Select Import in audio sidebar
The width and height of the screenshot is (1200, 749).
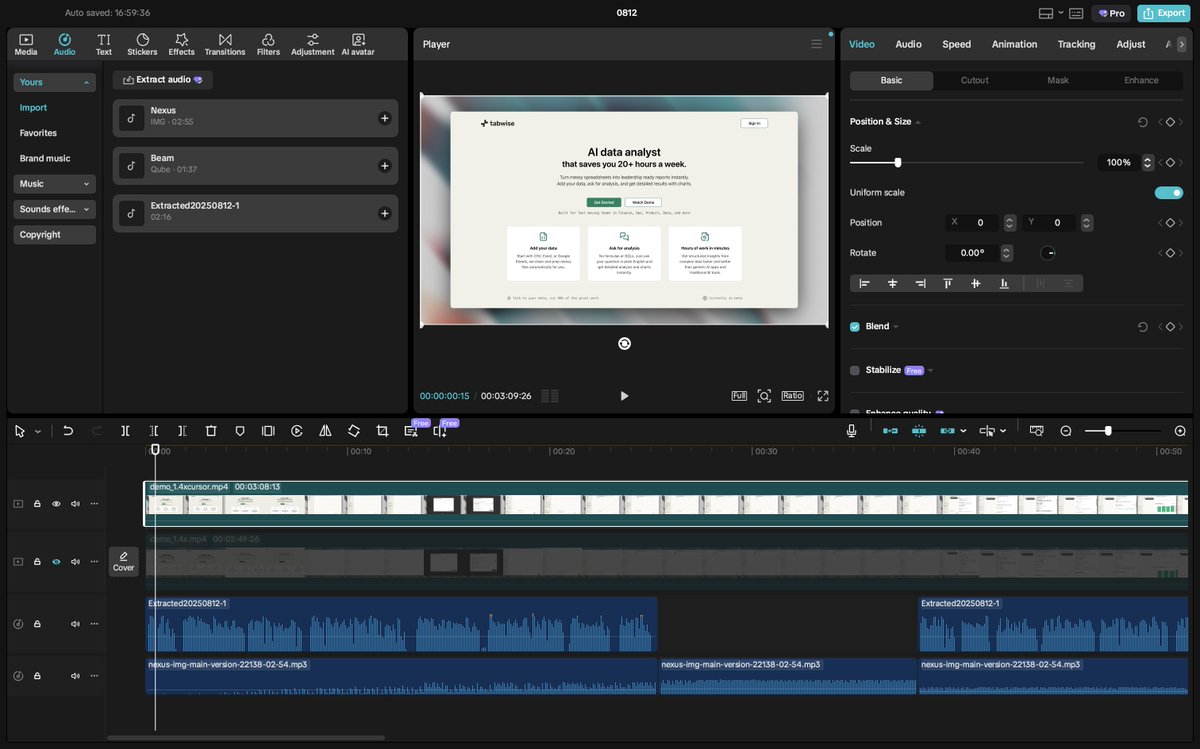(34, 108)
